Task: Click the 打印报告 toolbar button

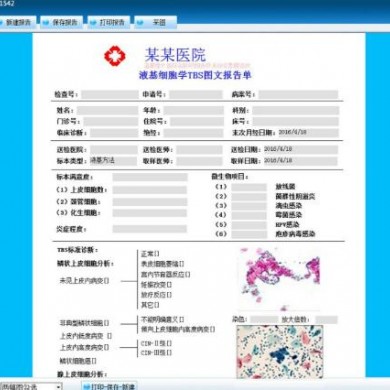Action: click(x=109, y=22)
